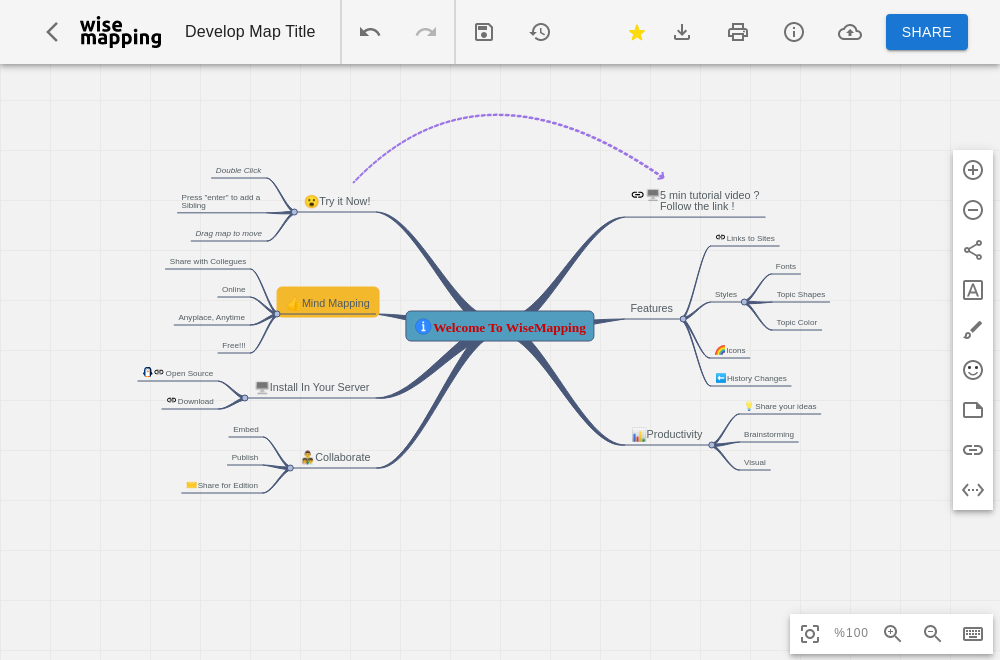Add a note to the topic

[973, 410]
